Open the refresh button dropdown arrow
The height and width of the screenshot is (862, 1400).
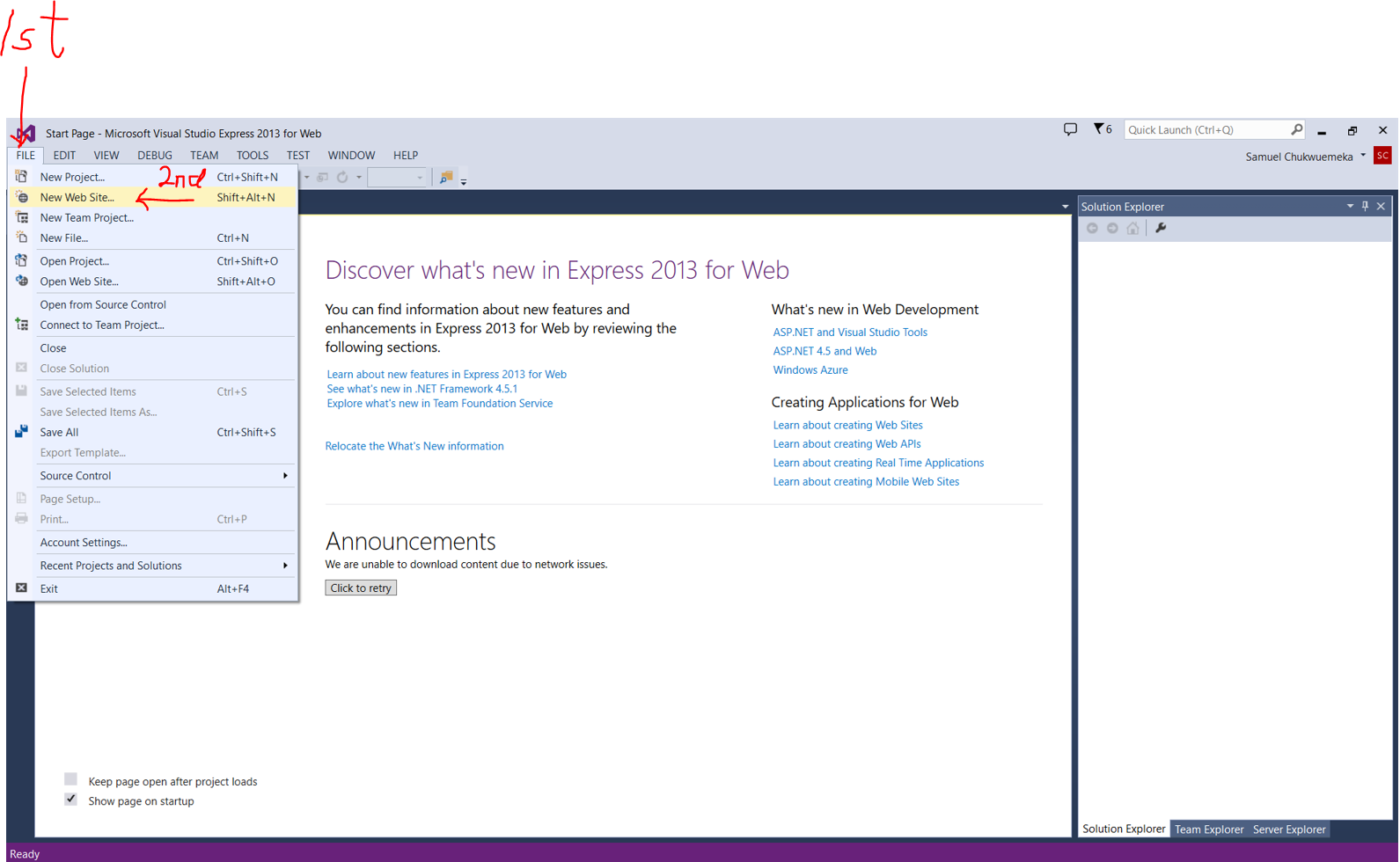pyautogui.click(x=359, y=177)
